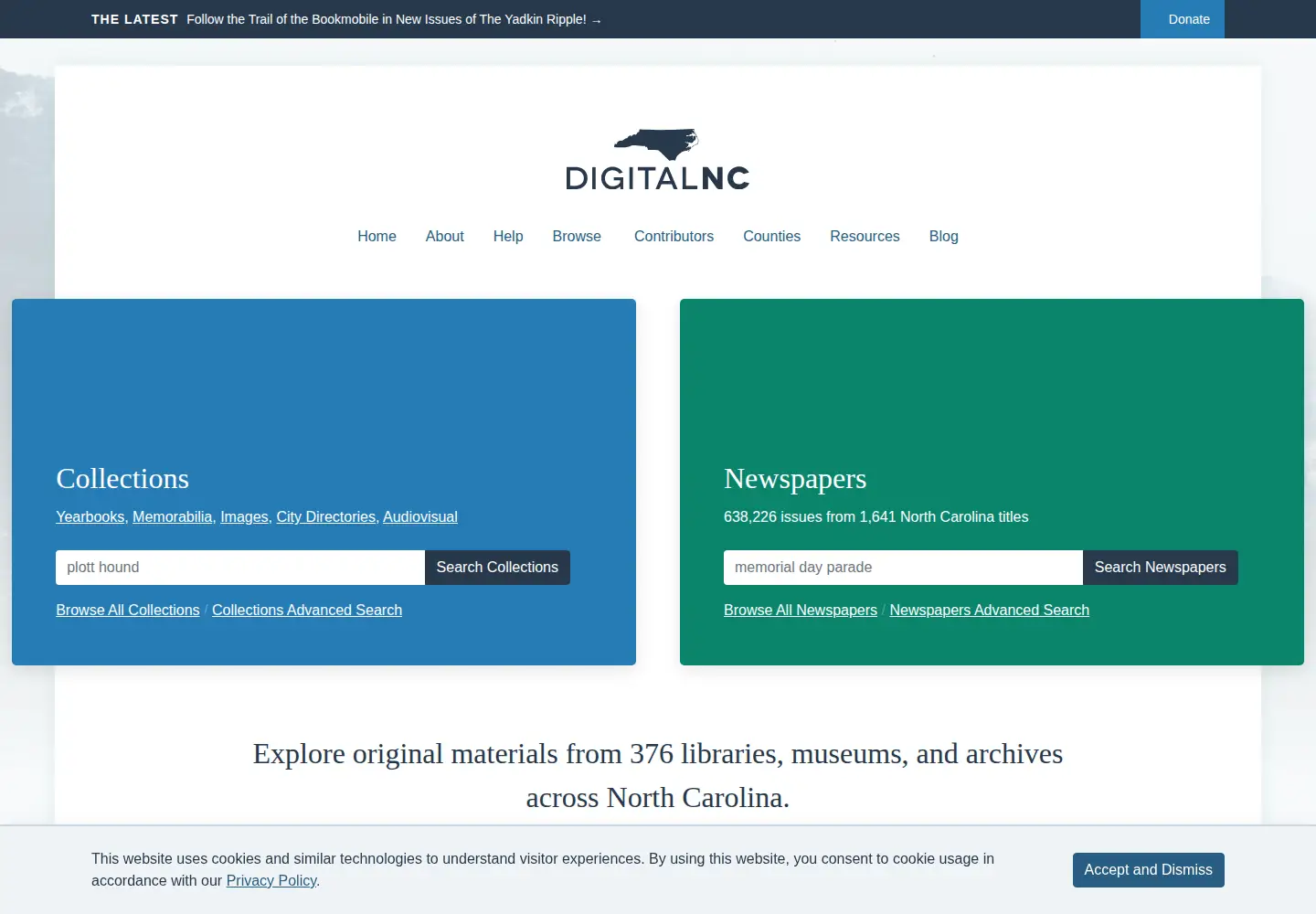Open the Home menu item
The width and height of the screenshot is (1316, 914).
(377, 236)
